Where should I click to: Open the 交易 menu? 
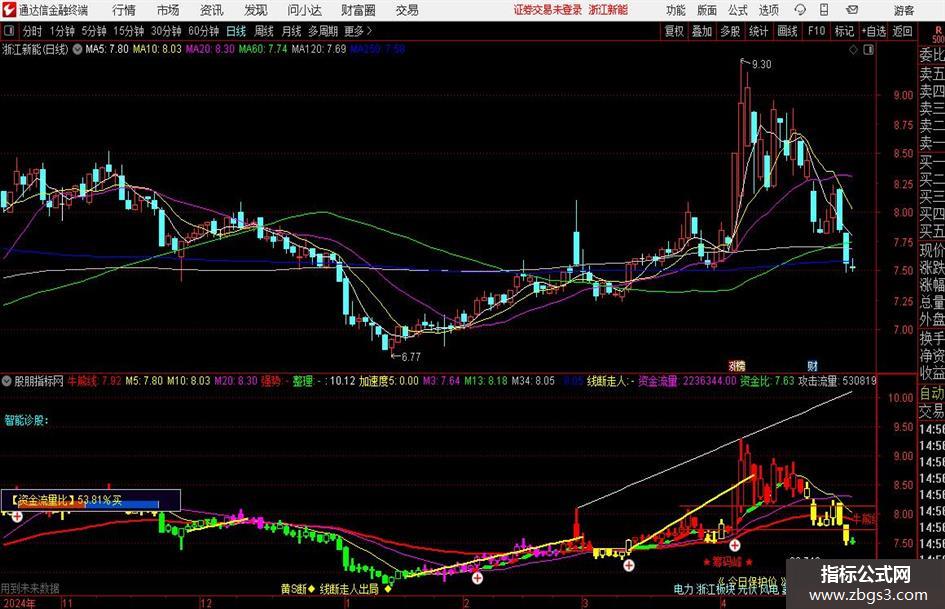pos(407,10)
